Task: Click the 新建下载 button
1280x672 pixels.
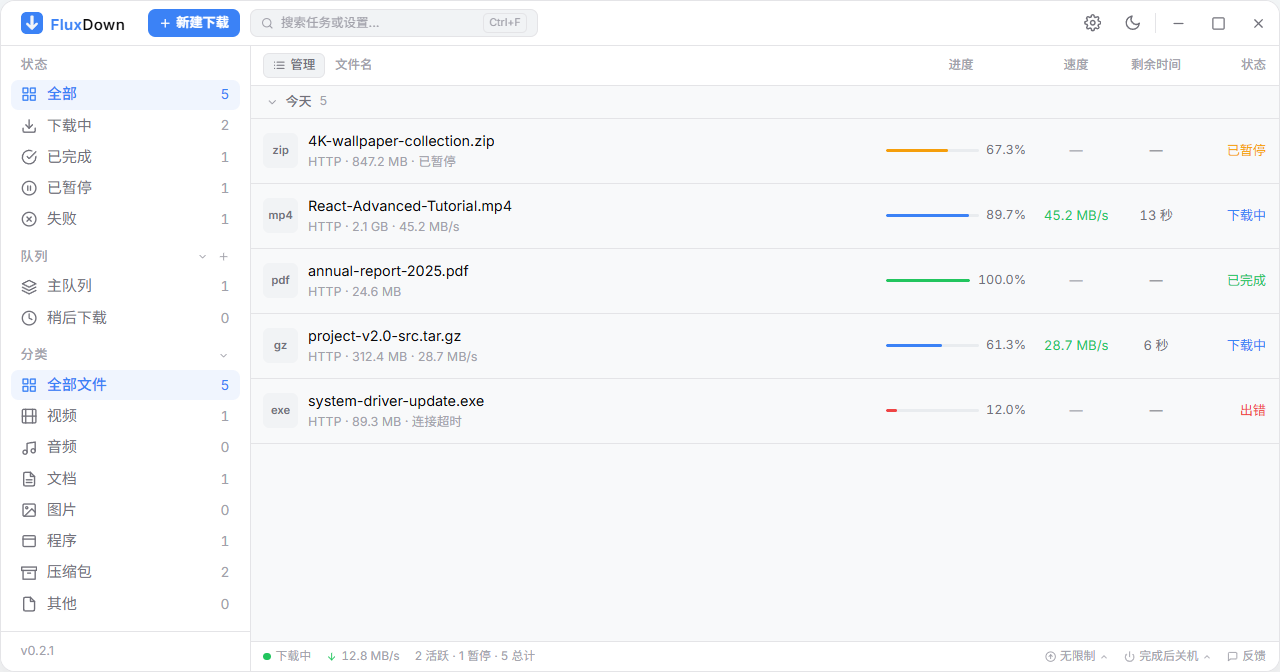Action: click(194, 23)
